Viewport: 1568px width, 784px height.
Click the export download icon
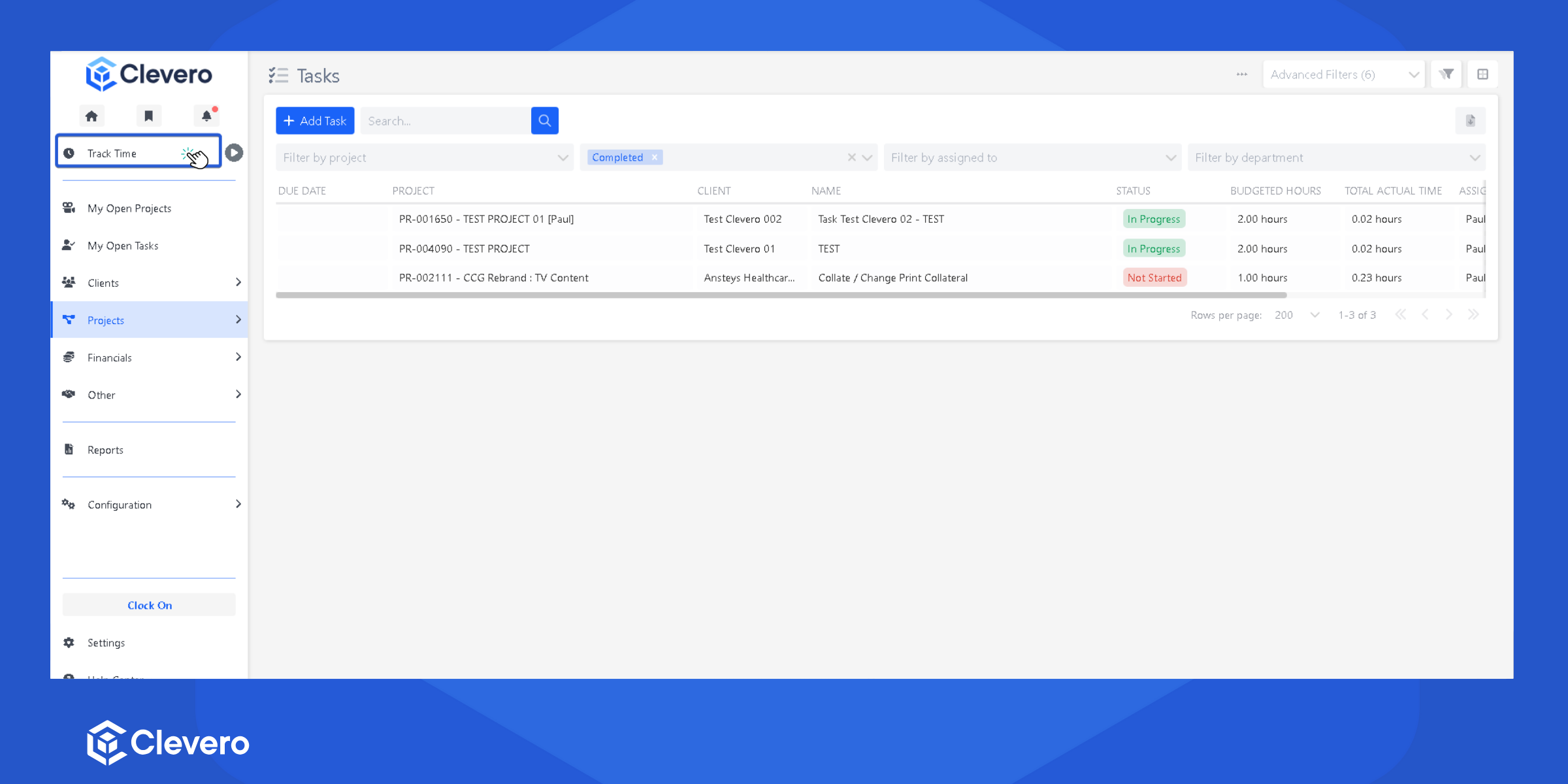click(1470, 121)
